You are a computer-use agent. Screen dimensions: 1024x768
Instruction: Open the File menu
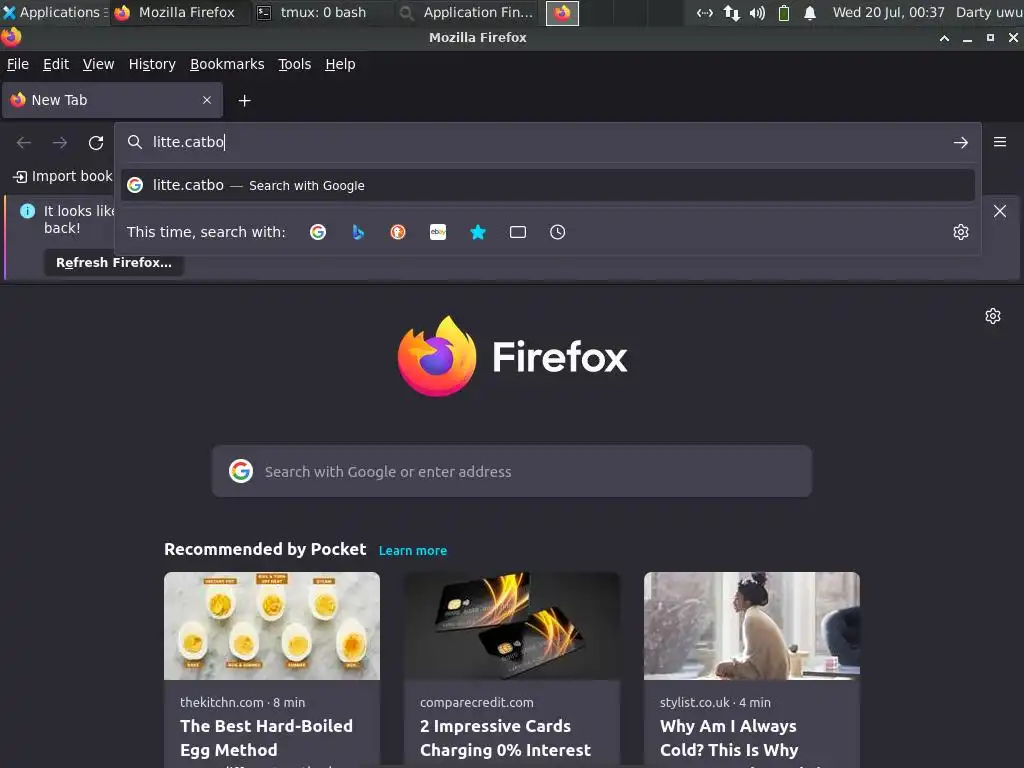tap(18, 64)
